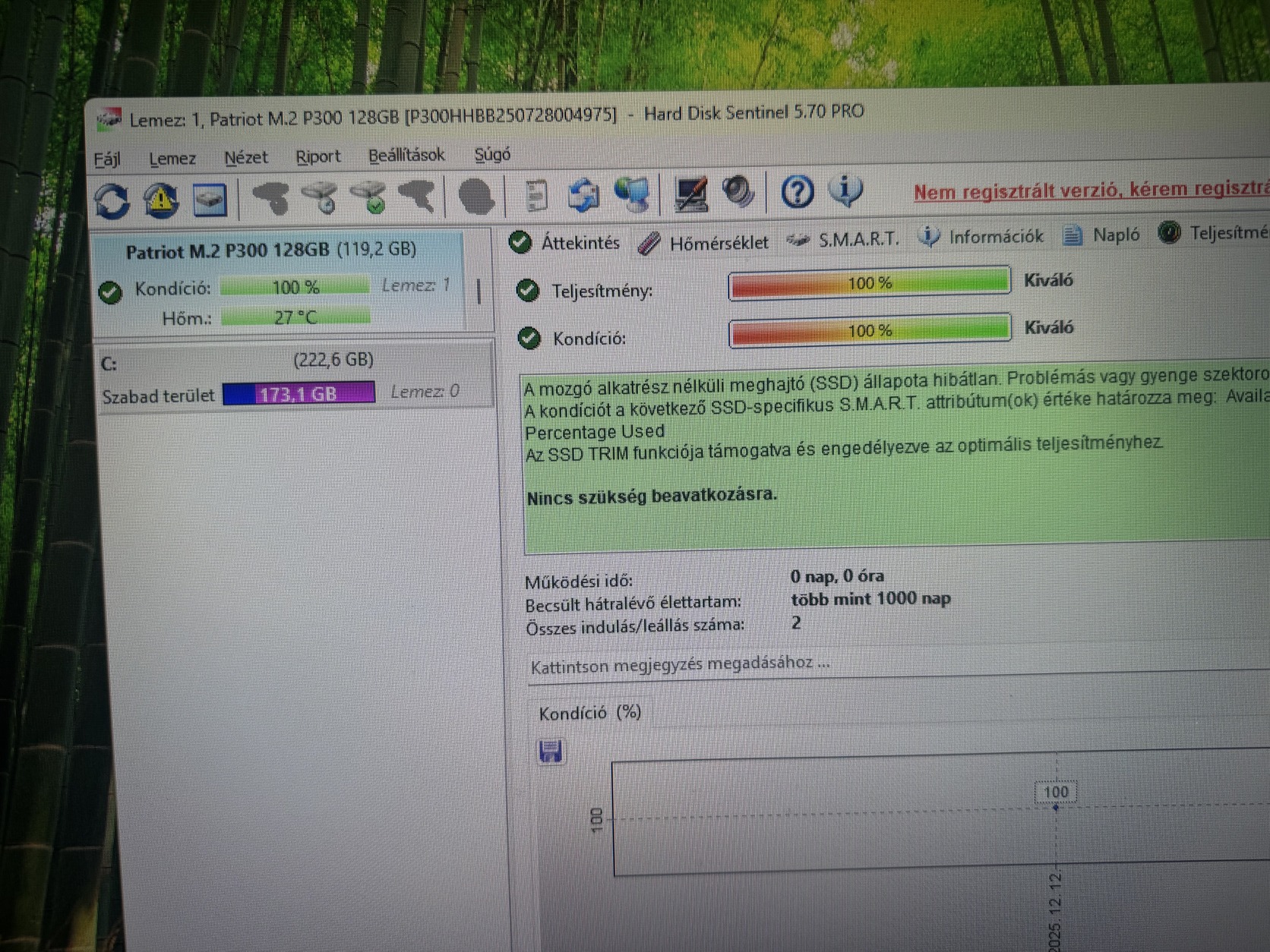Click the '100' data point label on the chart
This screenshot has width=1270, height=952.
[1055, 793]
